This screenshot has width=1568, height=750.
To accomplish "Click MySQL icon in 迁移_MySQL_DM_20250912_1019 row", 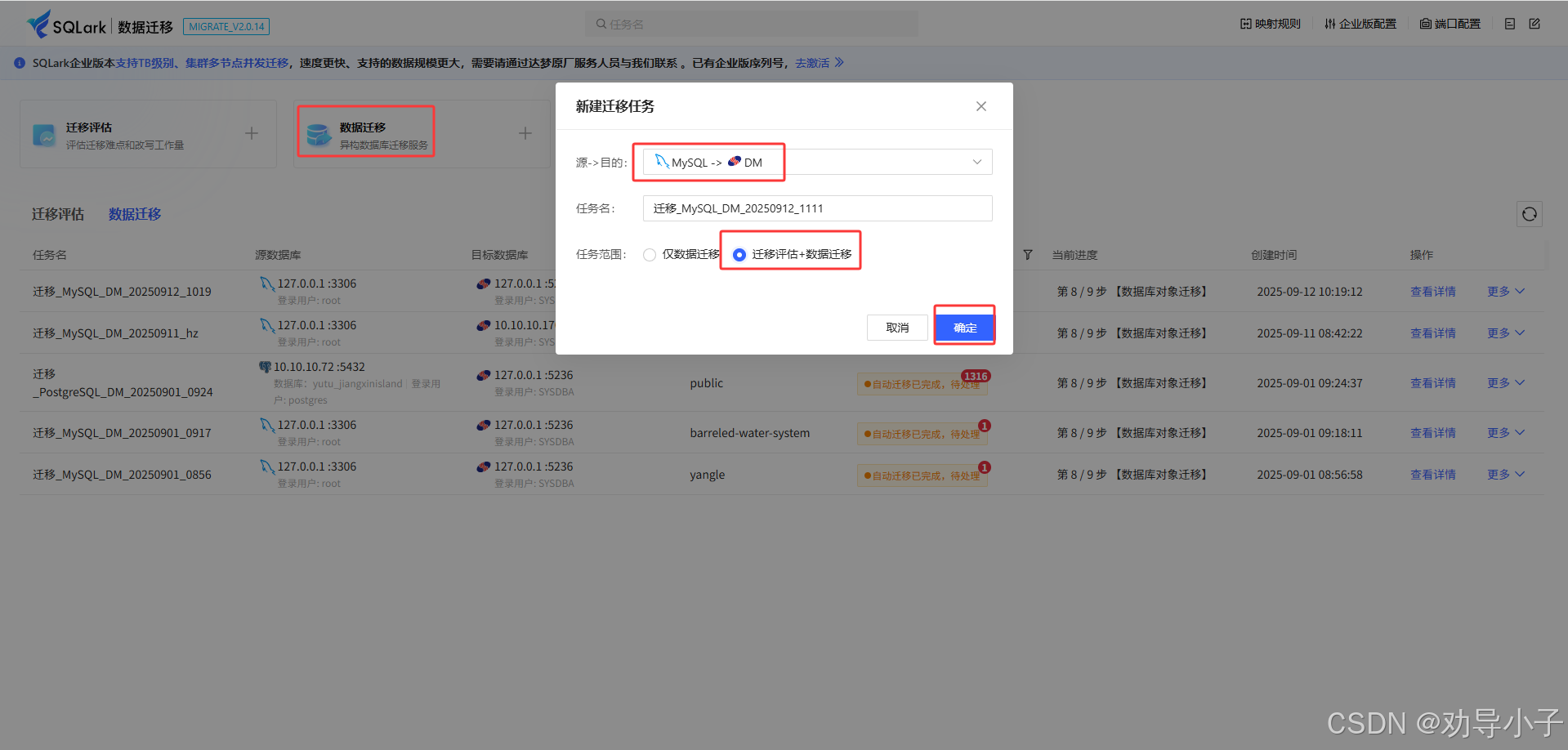I will click(267, 283).
